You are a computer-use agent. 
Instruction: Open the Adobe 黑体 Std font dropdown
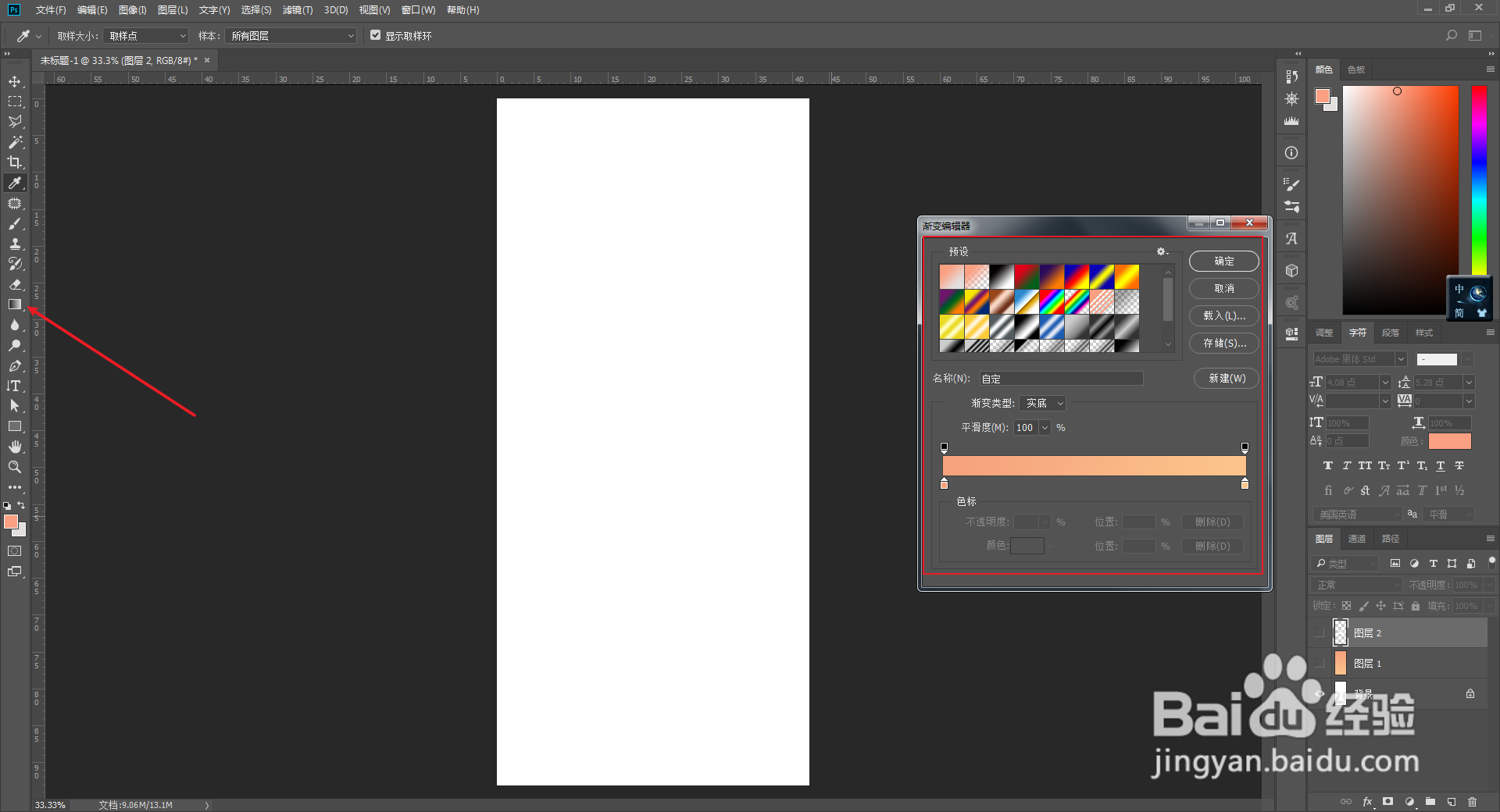[1360, 359]
